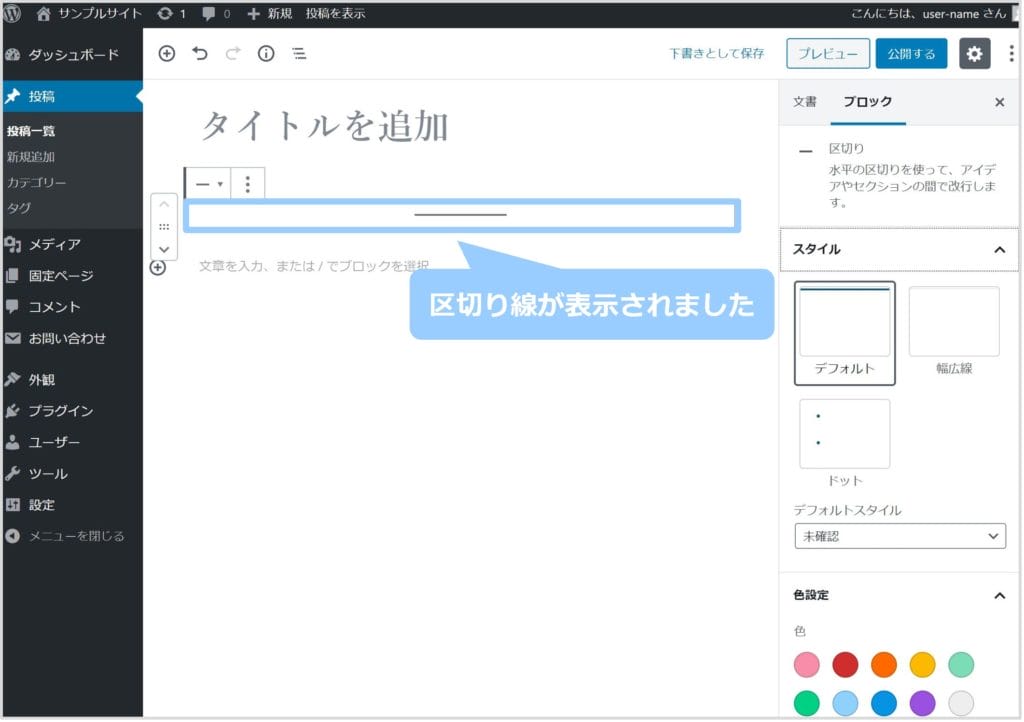1024x722 pixels.
Task: Open メディア in the admin sidebar
Action: [x=54, y=244]
